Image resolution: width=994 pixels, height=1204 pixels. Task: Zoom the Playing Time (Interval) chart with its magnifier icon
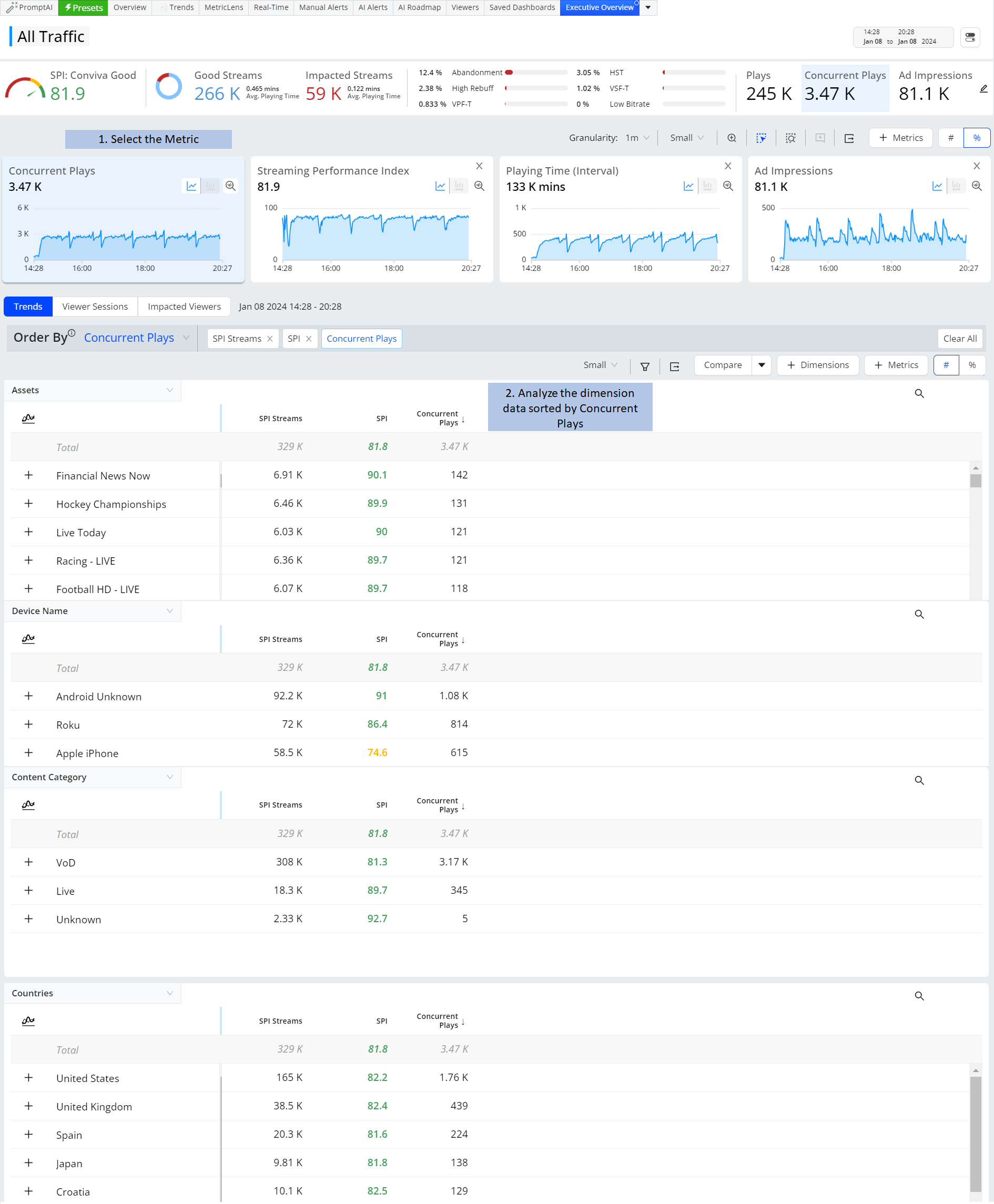coord(728,186)
